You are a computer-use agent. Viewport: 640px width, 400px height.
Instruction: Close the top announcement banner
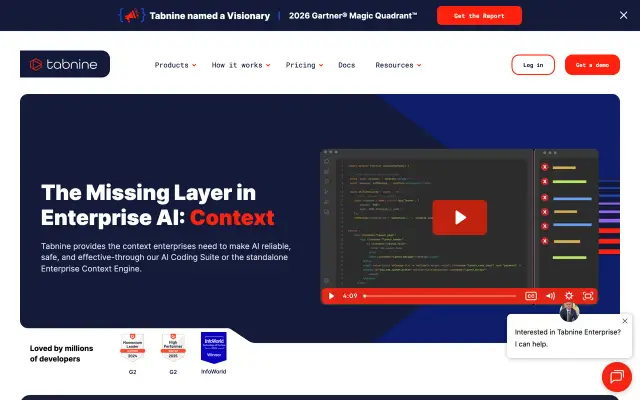pyautogui.click(x=623, y=15)
